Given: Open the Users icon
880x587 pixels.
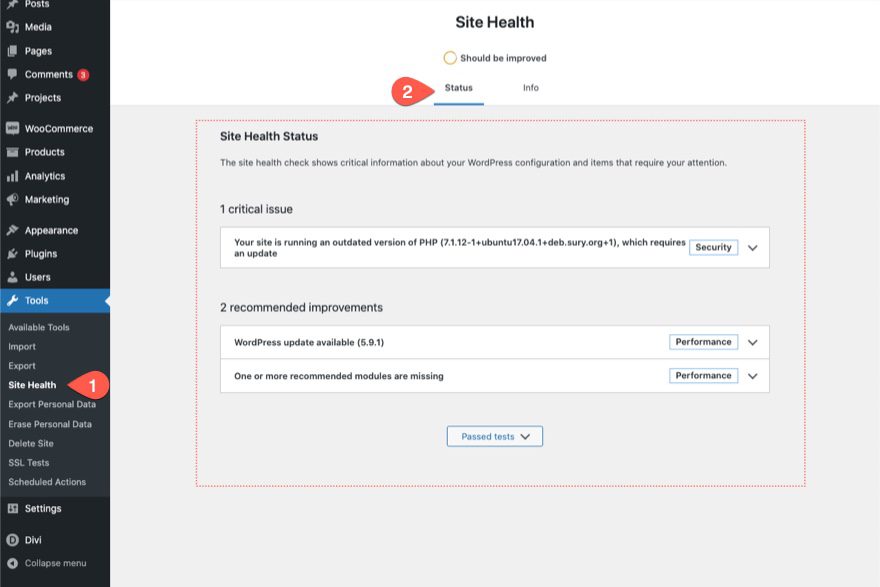Looking at the screenshot, I should point(13,277).
